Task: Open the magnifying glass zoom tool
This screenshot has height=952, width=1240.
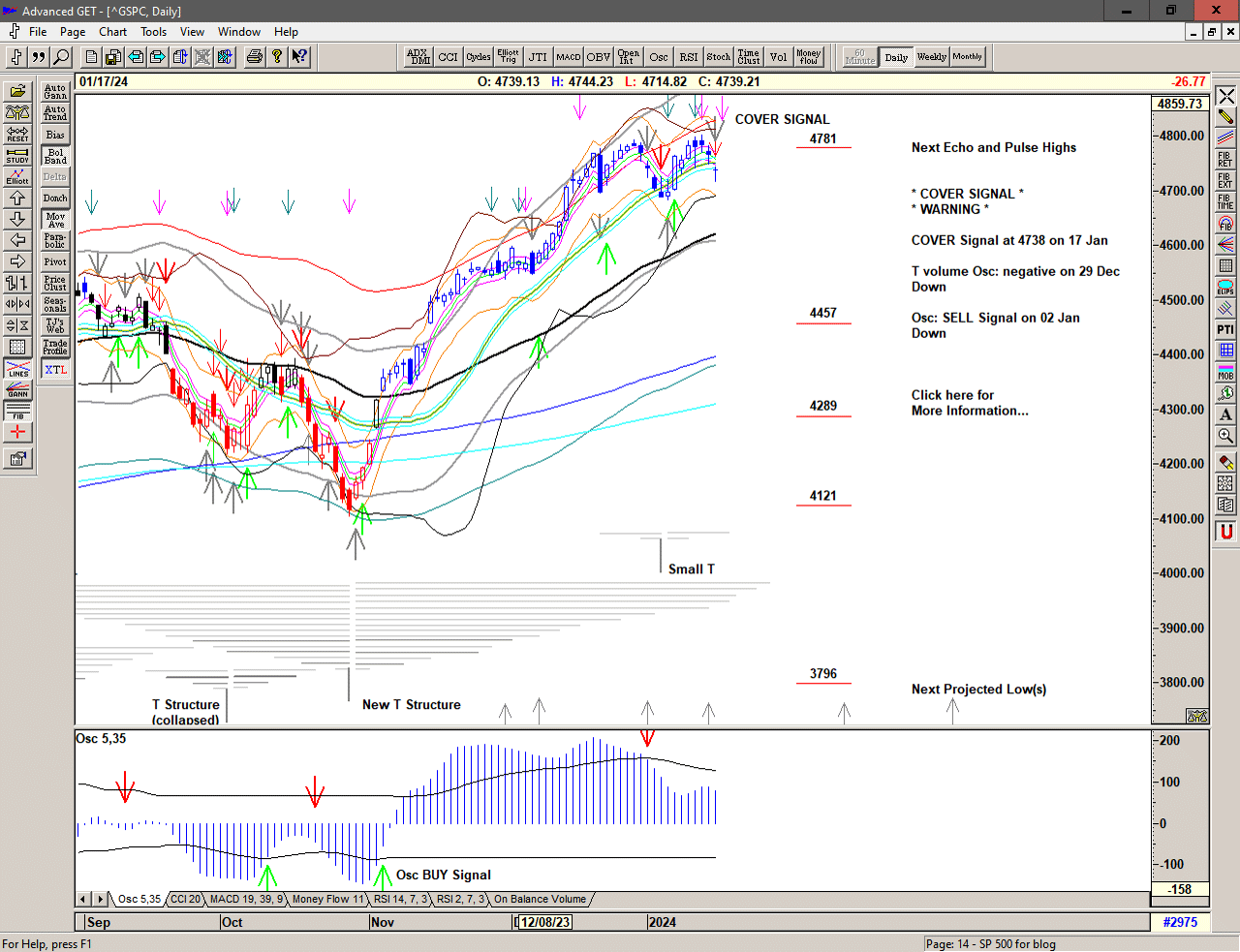Action: (1225, 436)
